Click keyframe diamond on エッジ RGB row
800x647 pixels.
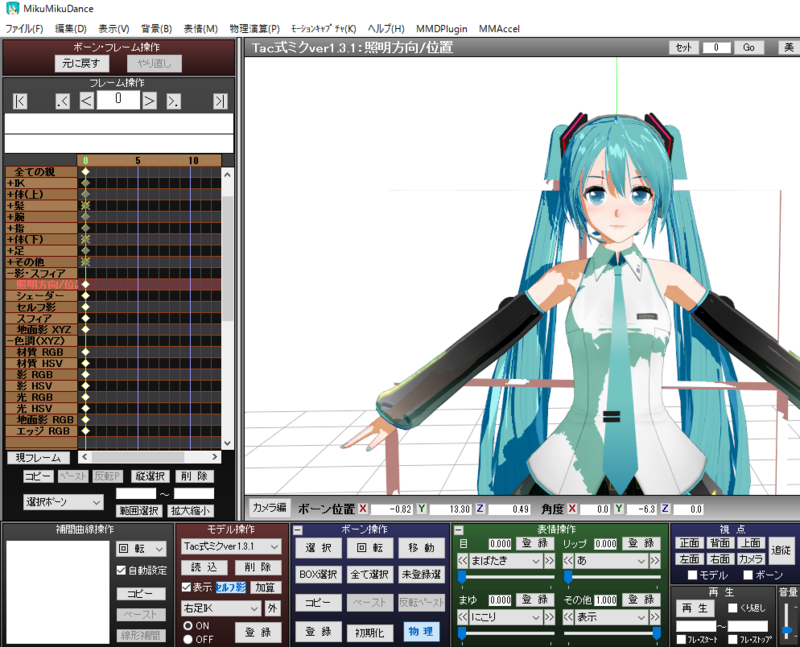tap(86, 431)
